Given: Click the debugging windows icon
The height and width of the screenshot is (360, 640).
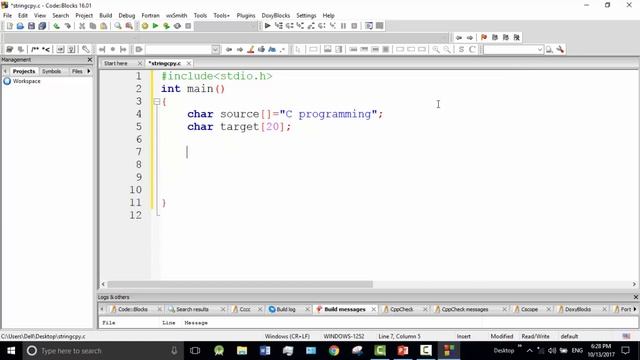Looking at the screenshot, I should [x=369, y=26].
